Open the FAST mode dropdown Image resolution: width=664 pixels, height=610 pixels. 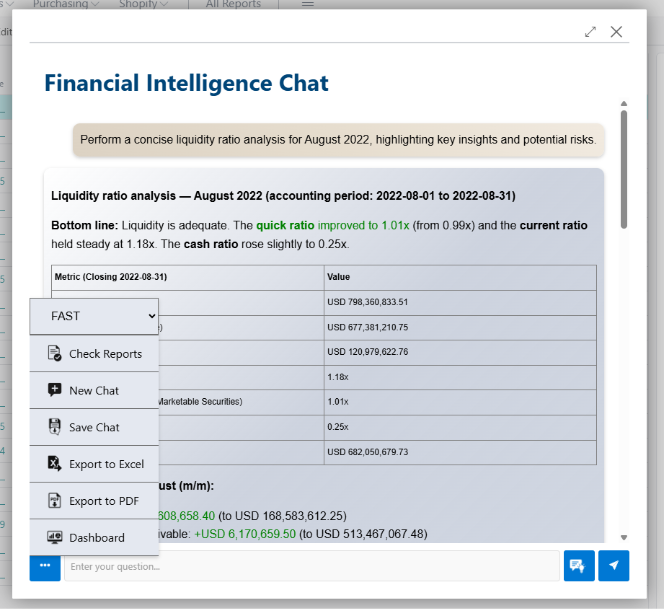click(94, 316)
